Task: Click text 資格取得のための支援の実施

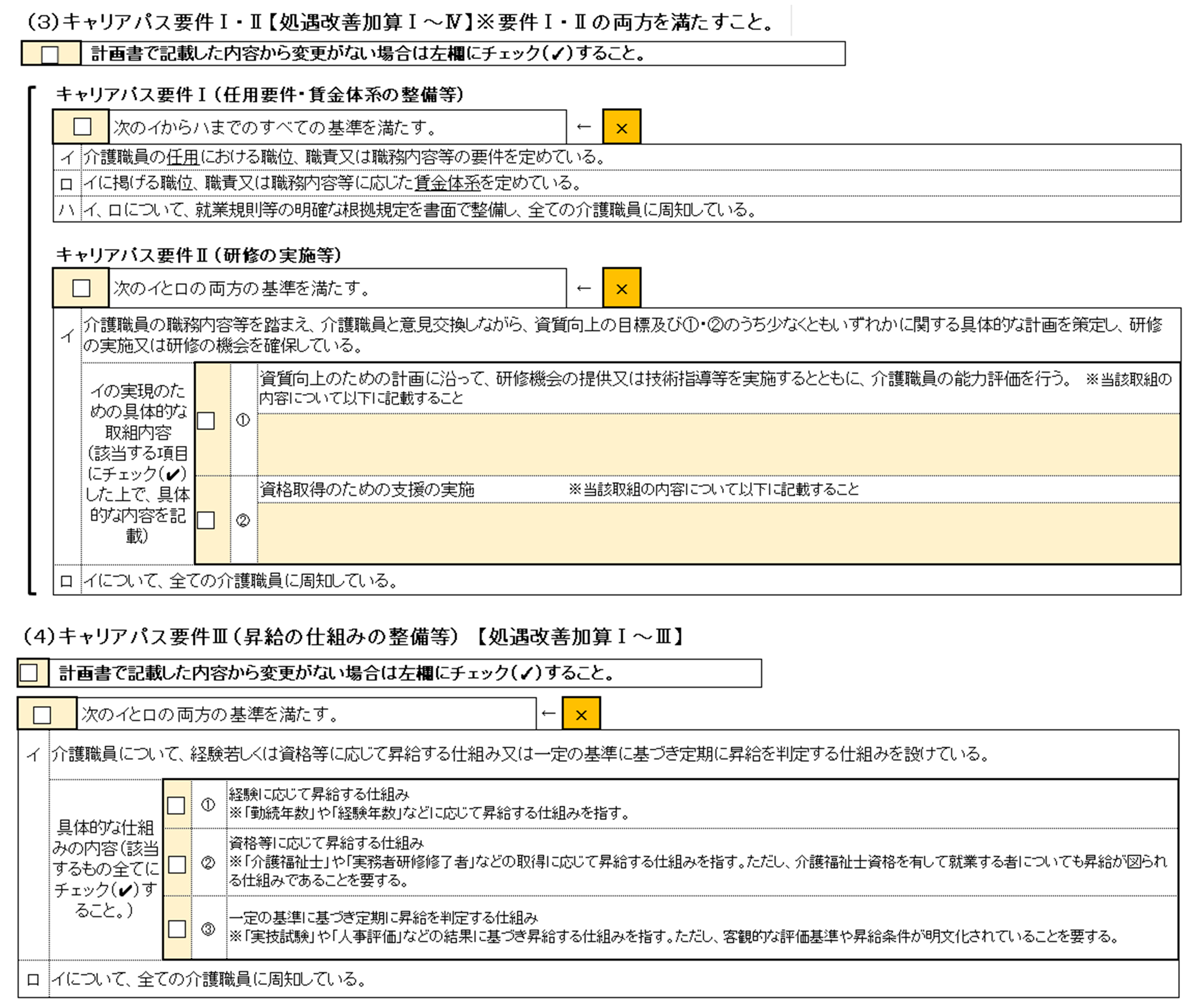Action: (367, 490)
